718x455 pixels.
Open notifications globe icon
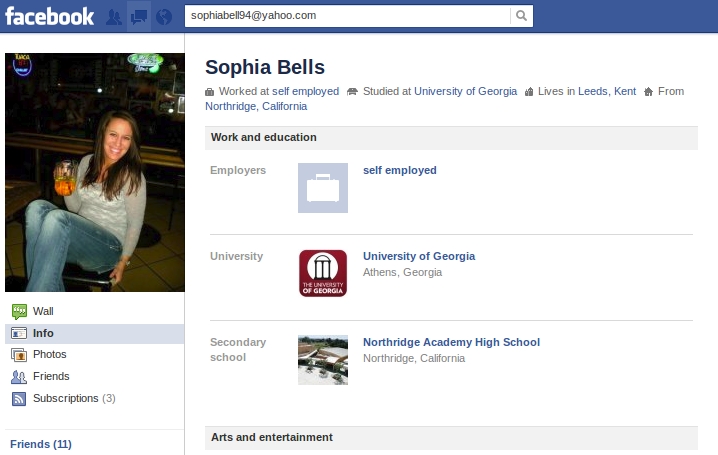pyautogui.click(x=163, y=17)
